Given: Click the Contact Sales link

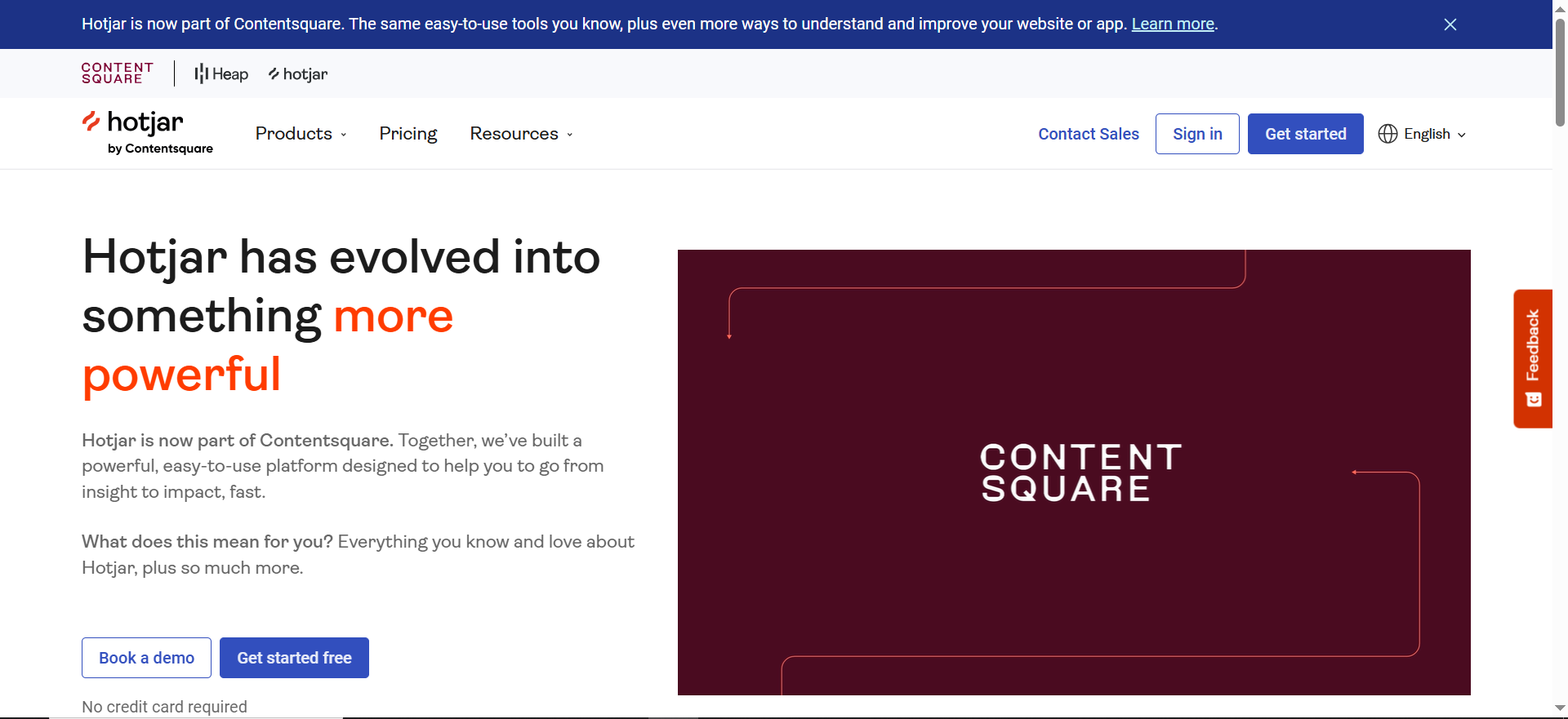Looking at the screenshot, I should 1088,134.
